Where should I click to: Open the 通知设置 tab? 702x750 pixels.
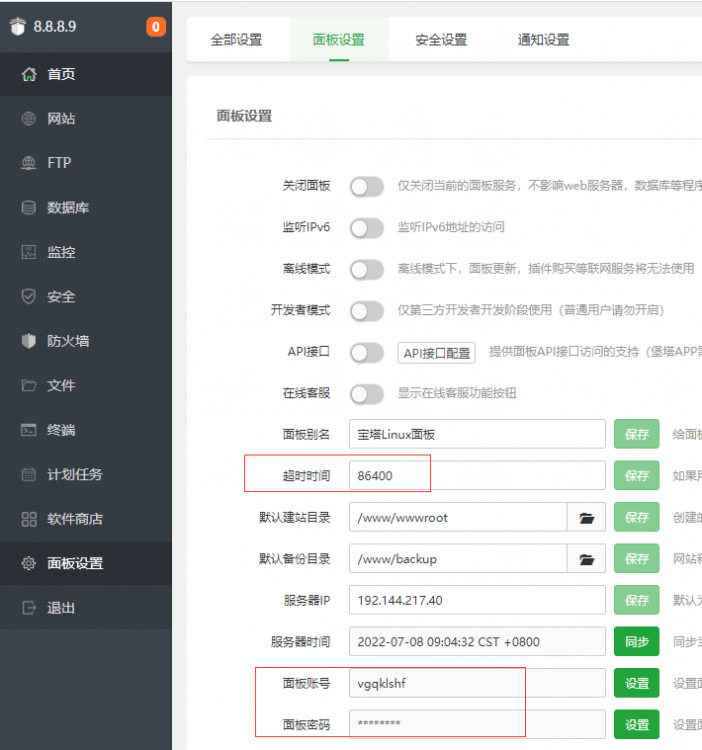[x=543, y=40]
